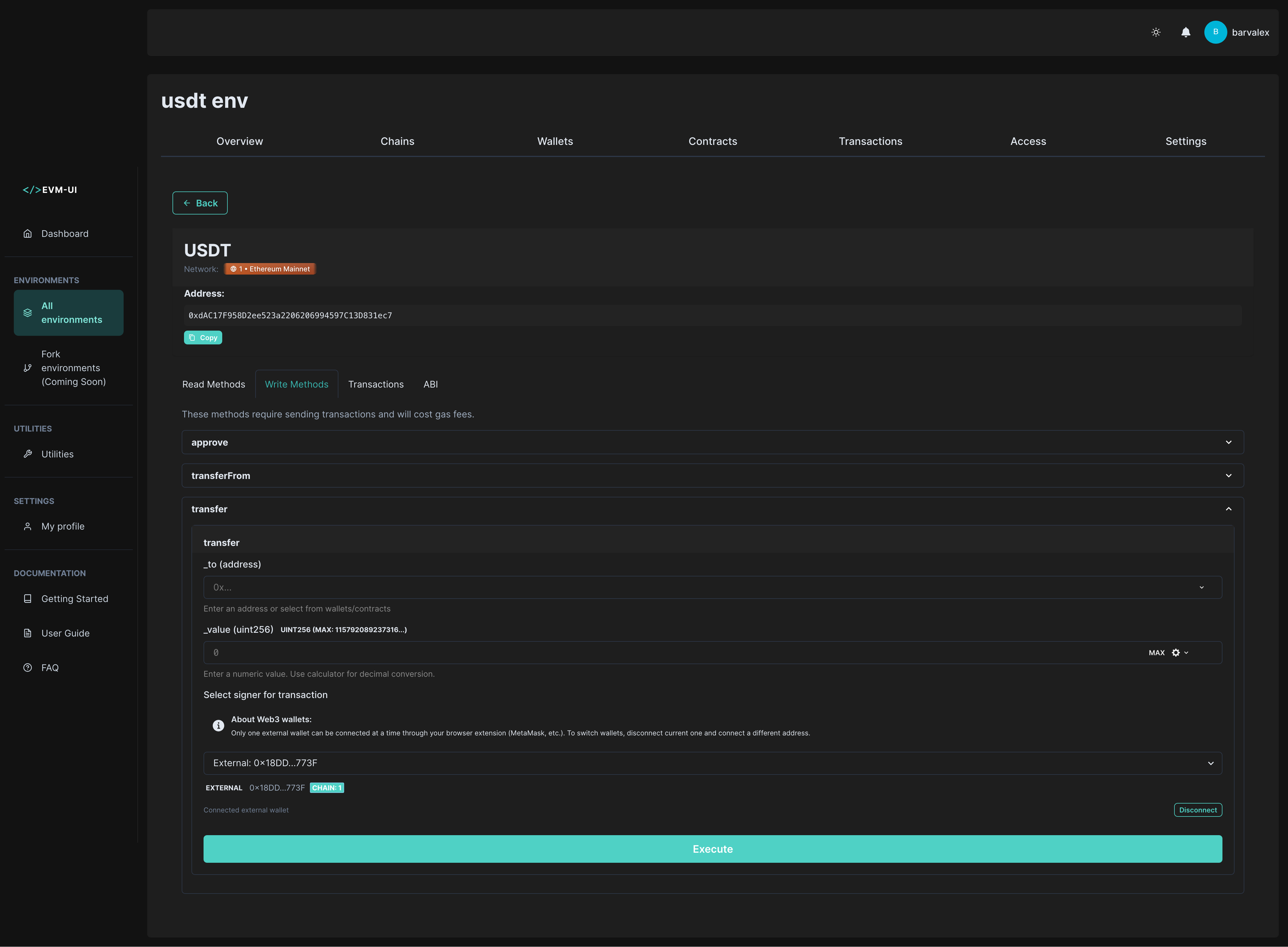1288x947 pixels.
Task: Open Fork environments (Coming Soon)
Action: point(69,368)
